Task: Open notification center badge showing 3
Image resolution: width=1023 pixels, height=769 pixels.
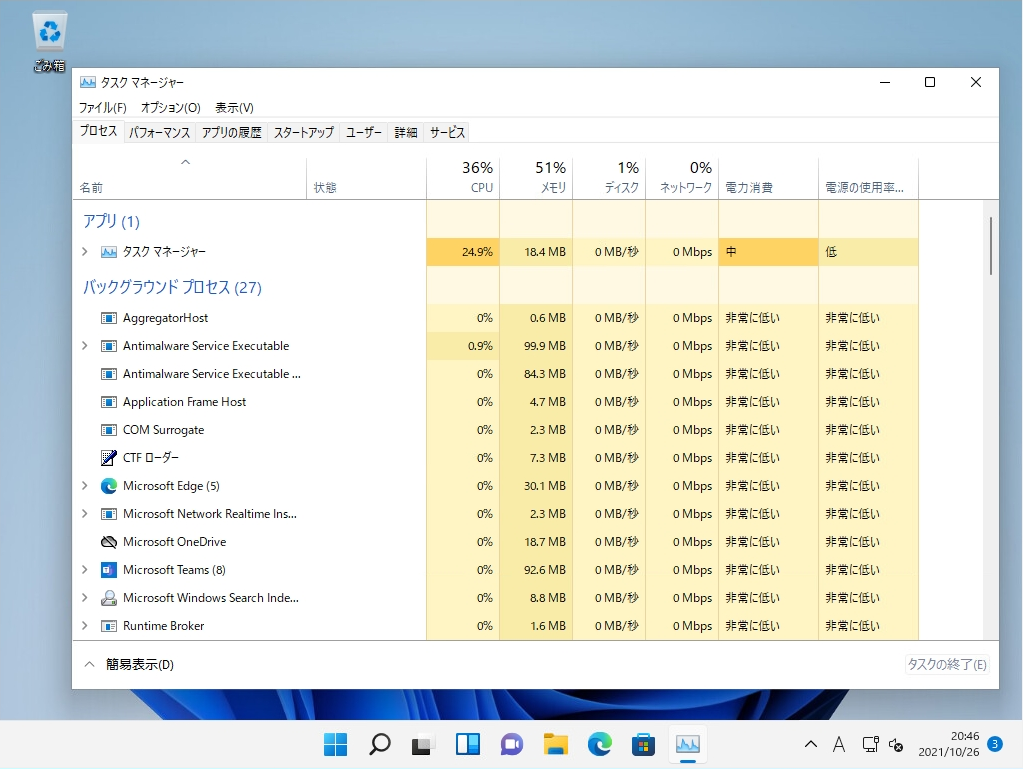Action: (995, 744)
